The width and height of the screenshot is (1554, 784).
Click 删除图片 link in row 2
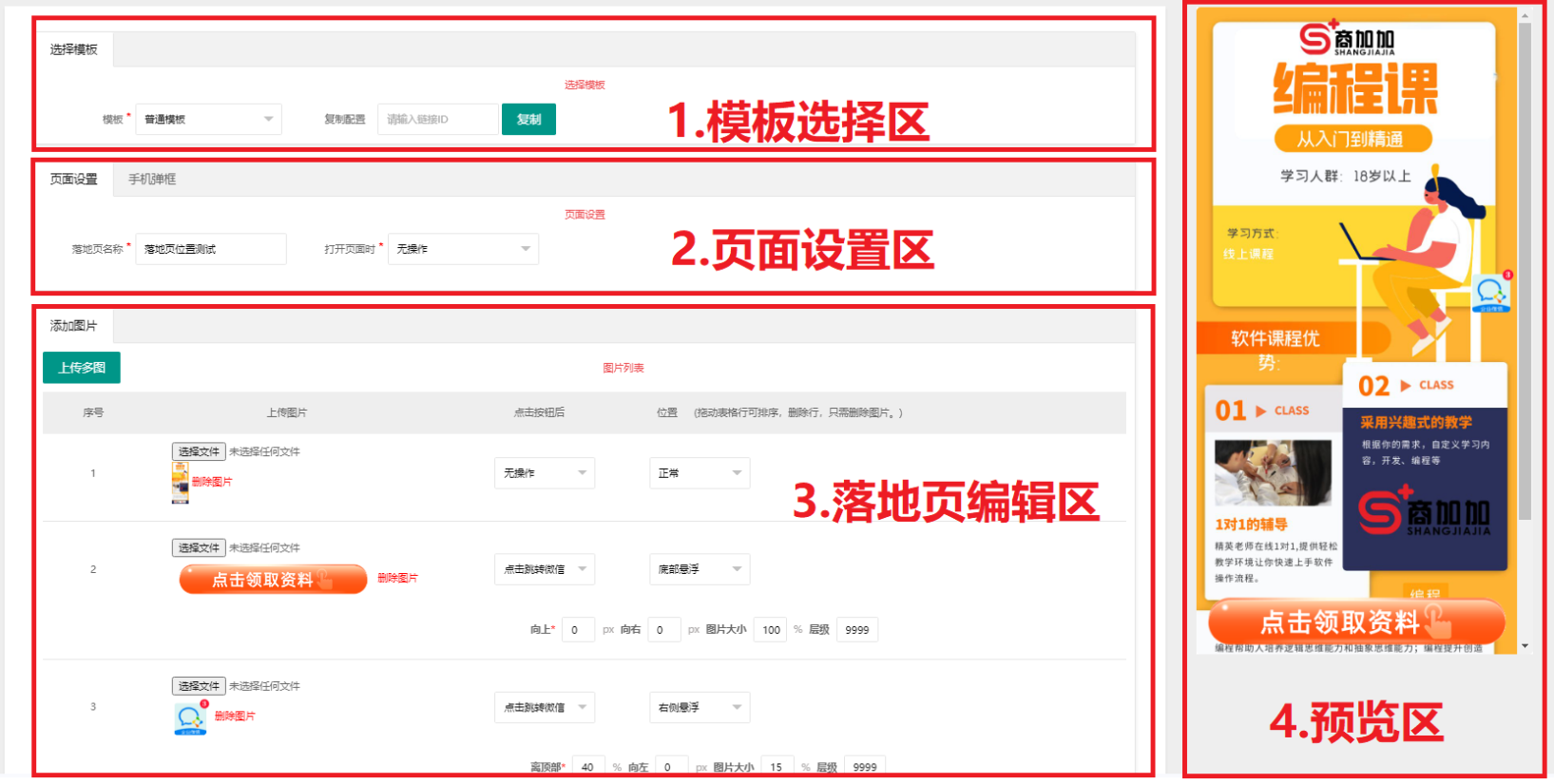coord(397,578)
